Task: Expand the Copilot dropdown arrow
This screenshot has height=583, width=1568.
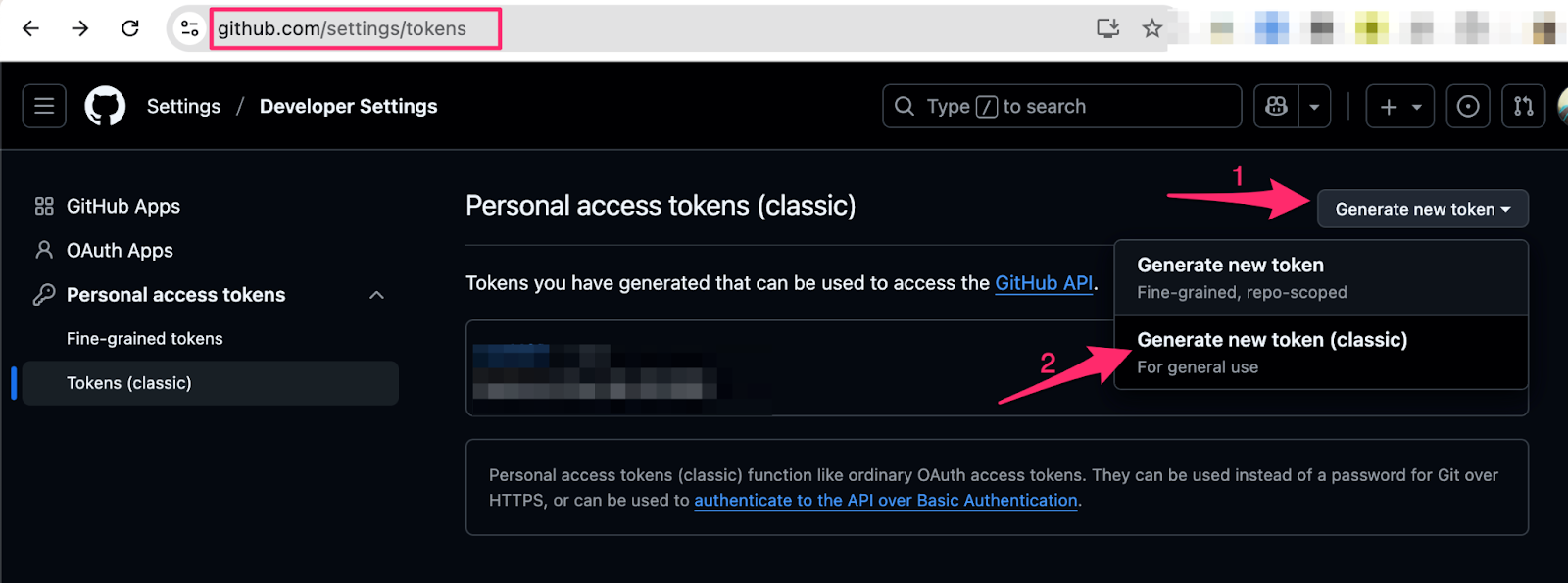Action: pos(1314,106)
